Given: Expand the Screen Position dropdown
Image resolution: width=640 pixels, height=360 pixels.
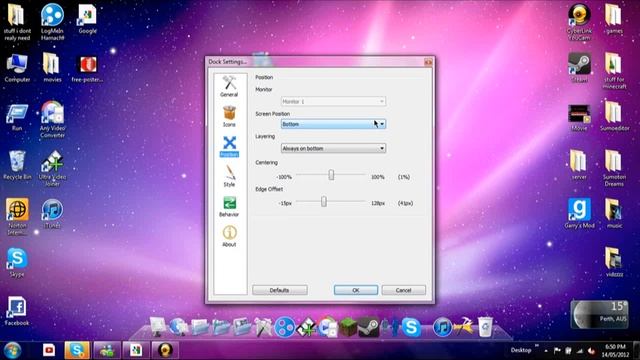Looking at the screenshot, I should 333,124.
